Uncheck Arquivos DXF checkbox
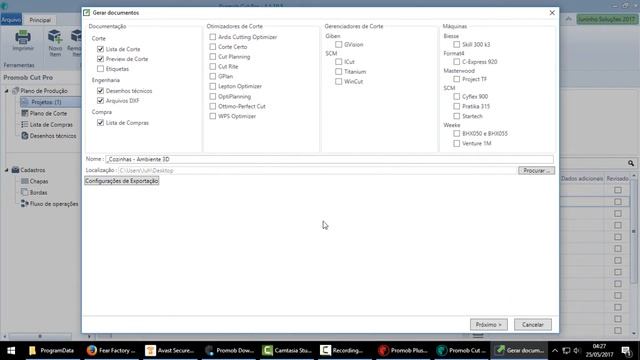Image resolution: width=640 pixels, height=360 pixels. 100,100
